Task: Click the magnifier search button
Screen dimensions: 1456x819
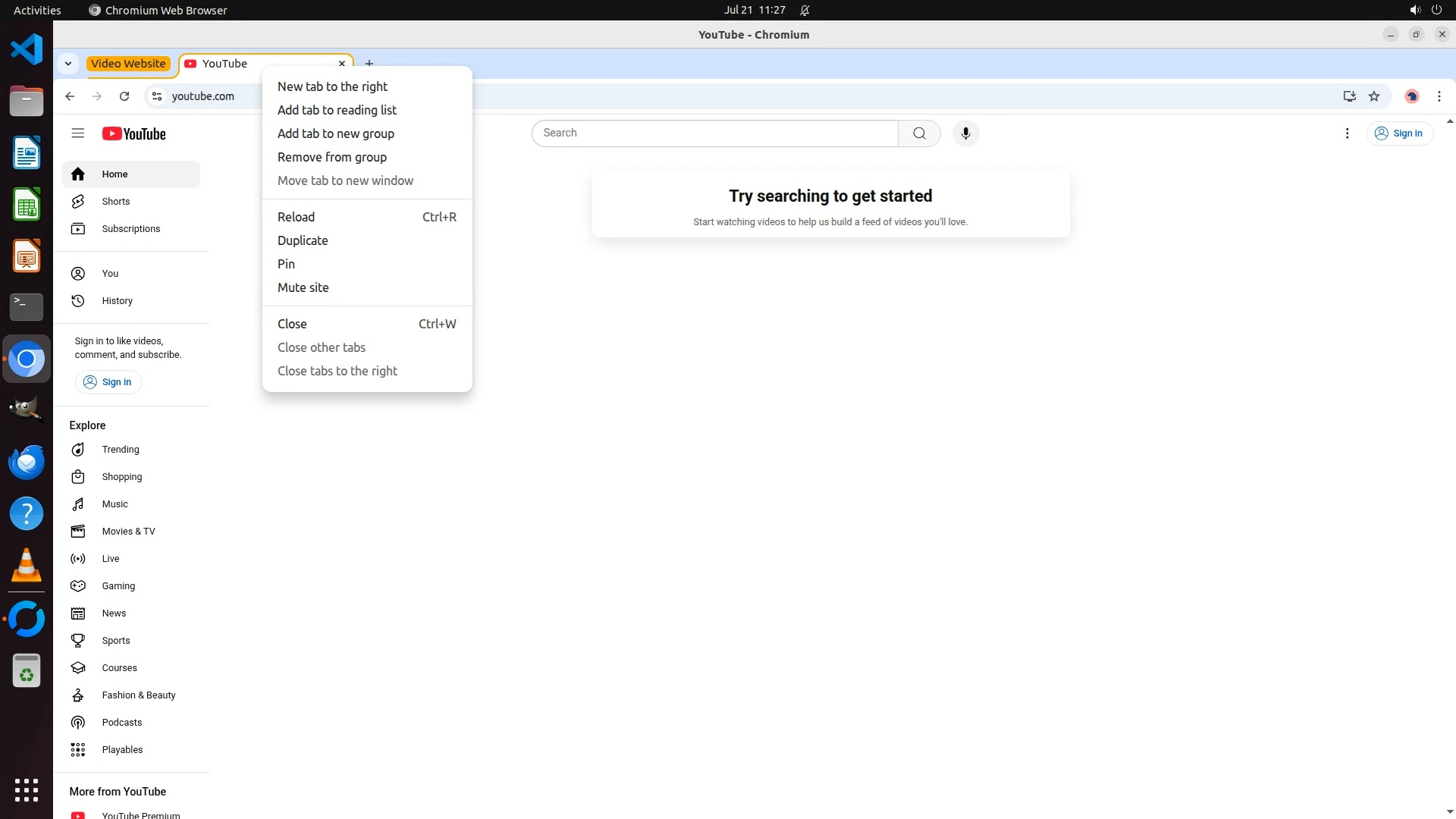Action: coord(919,133)
